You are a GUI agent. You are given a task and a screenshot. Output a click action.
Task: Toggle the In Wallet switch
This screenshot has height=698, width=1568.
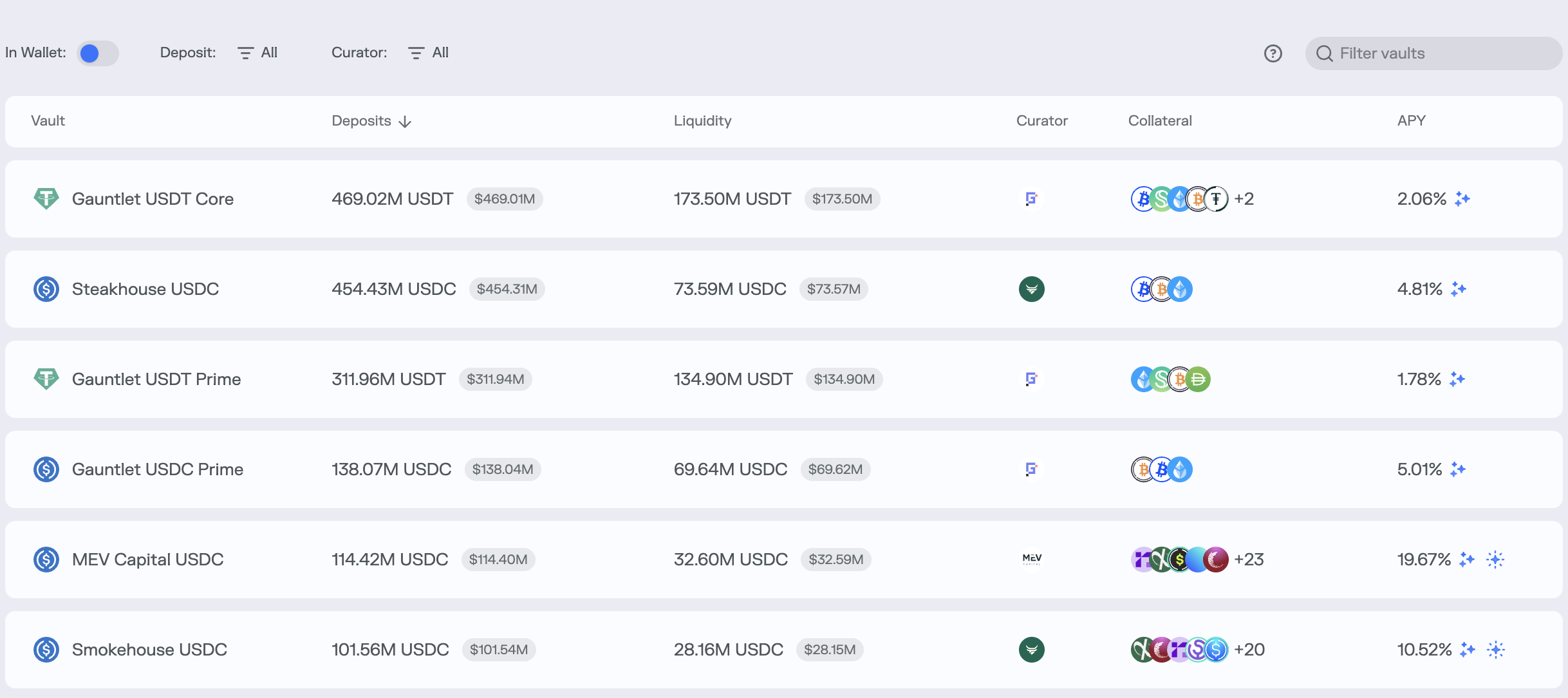pos(97,53)
